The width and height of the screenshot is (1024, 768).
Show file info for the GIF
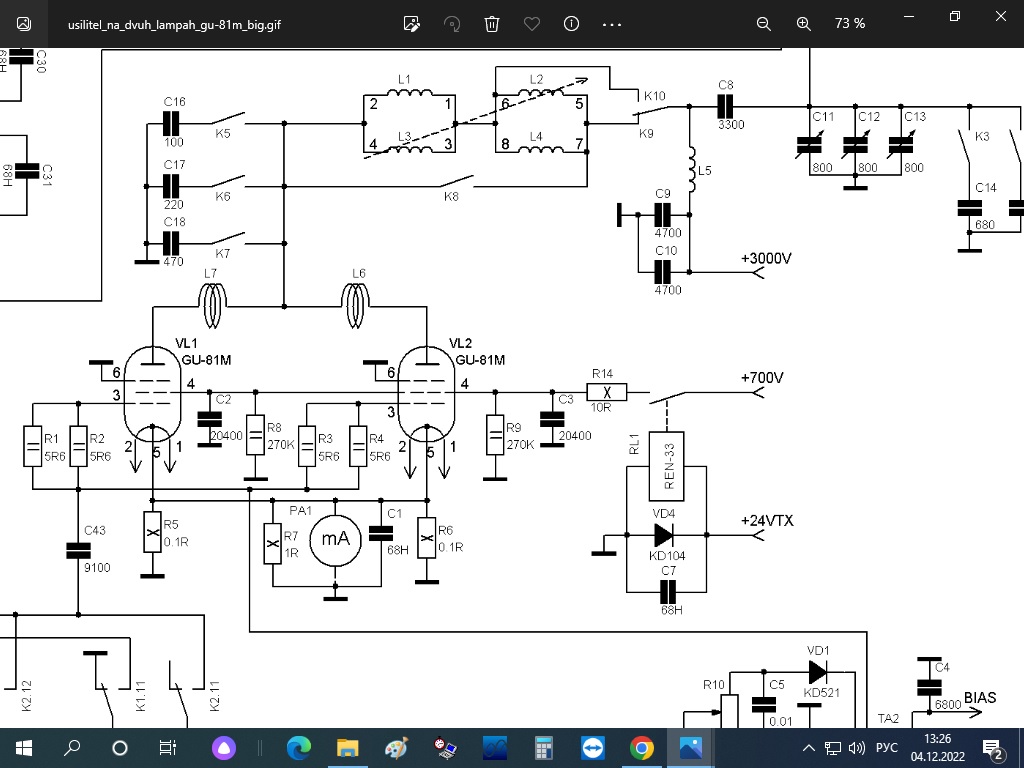point(572,23)
